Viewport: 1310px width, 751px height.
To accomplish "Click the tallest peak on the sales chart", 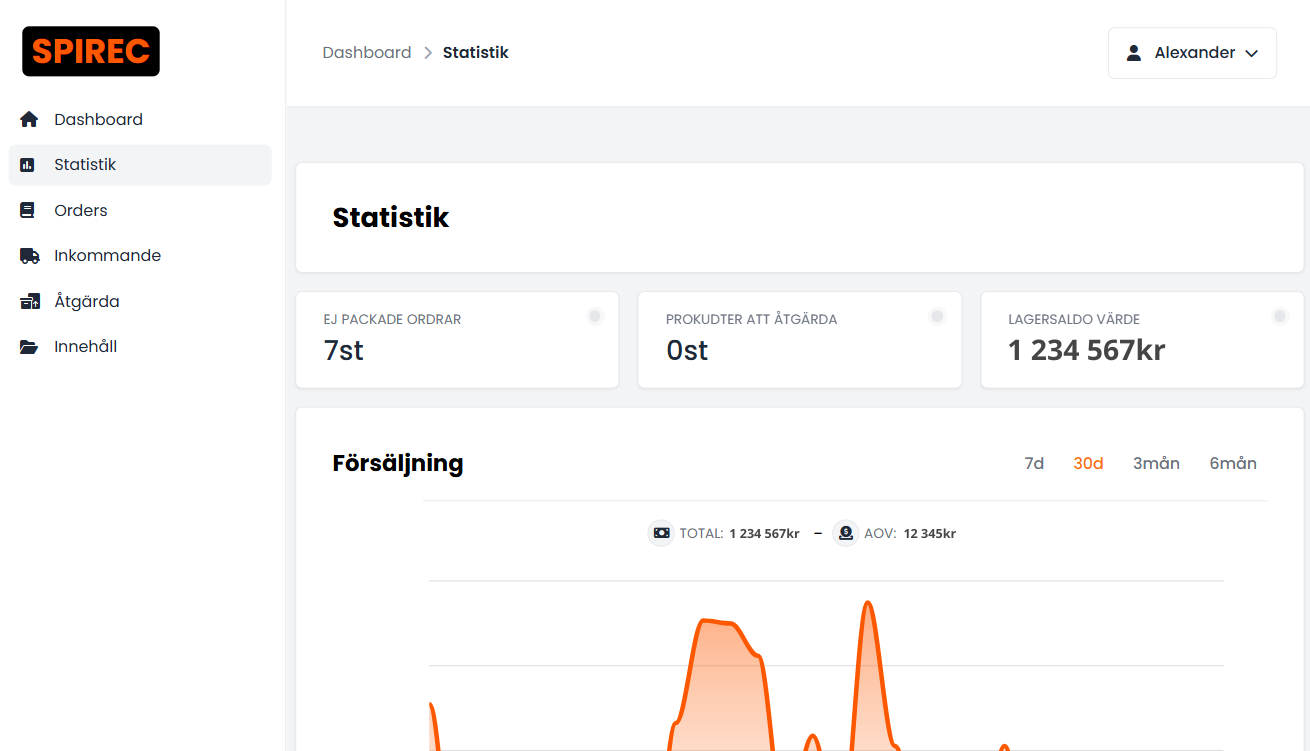I will coord(868,603).
